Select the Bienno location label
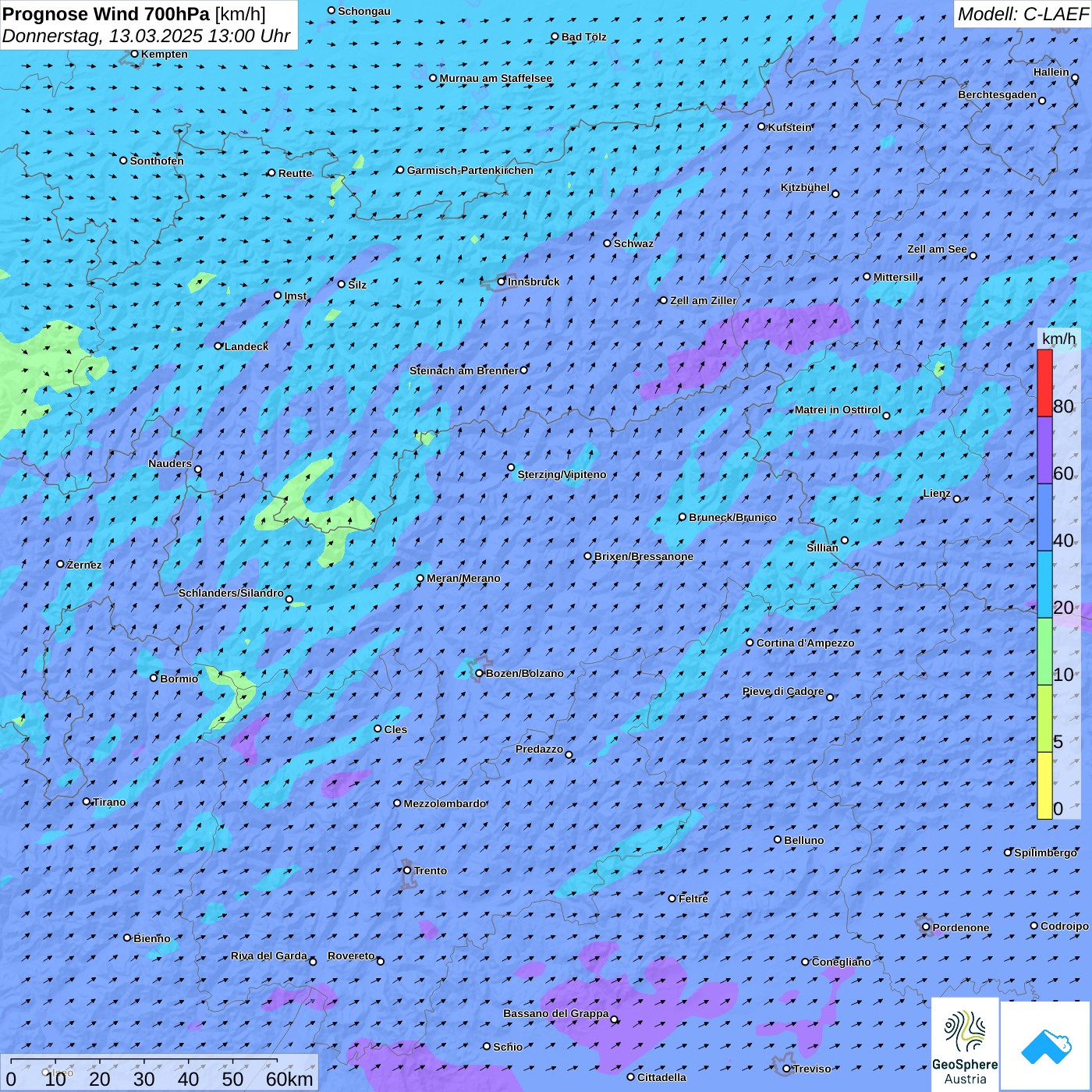Screen dimensions: 1092x1092 pos(151,938)
